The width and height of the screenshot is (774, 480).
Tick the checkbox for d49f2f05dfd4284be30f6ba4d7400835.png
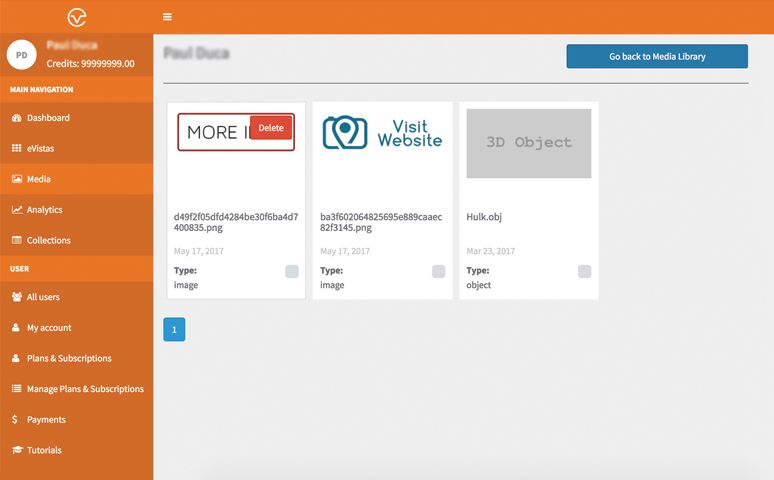[291, 271]
